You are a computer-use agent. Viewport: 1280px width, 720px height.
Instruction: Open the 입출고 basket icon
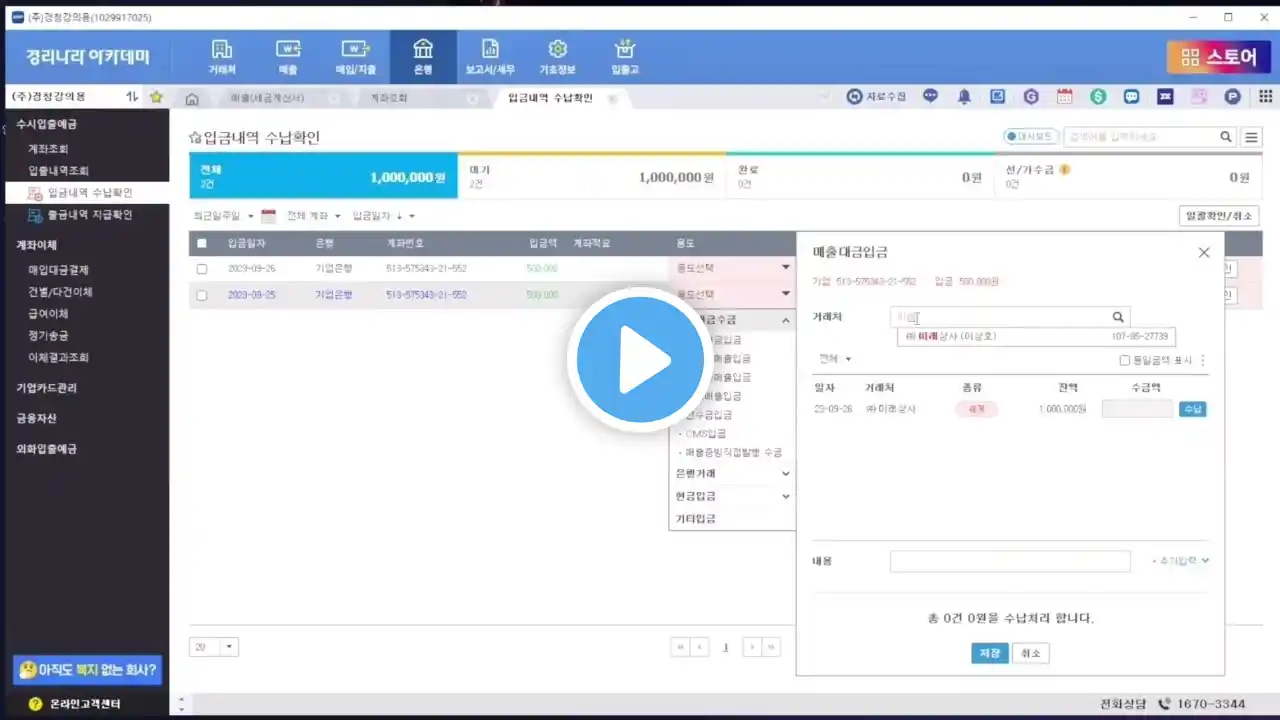(625, 57)
